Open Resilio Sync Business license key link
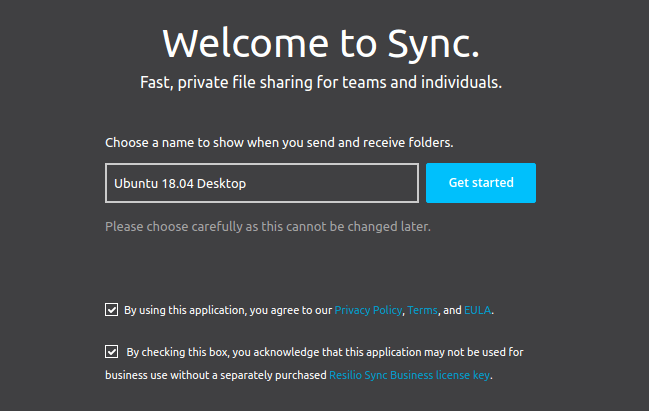Screen dimensions: 649x411 tap(410, 376)
